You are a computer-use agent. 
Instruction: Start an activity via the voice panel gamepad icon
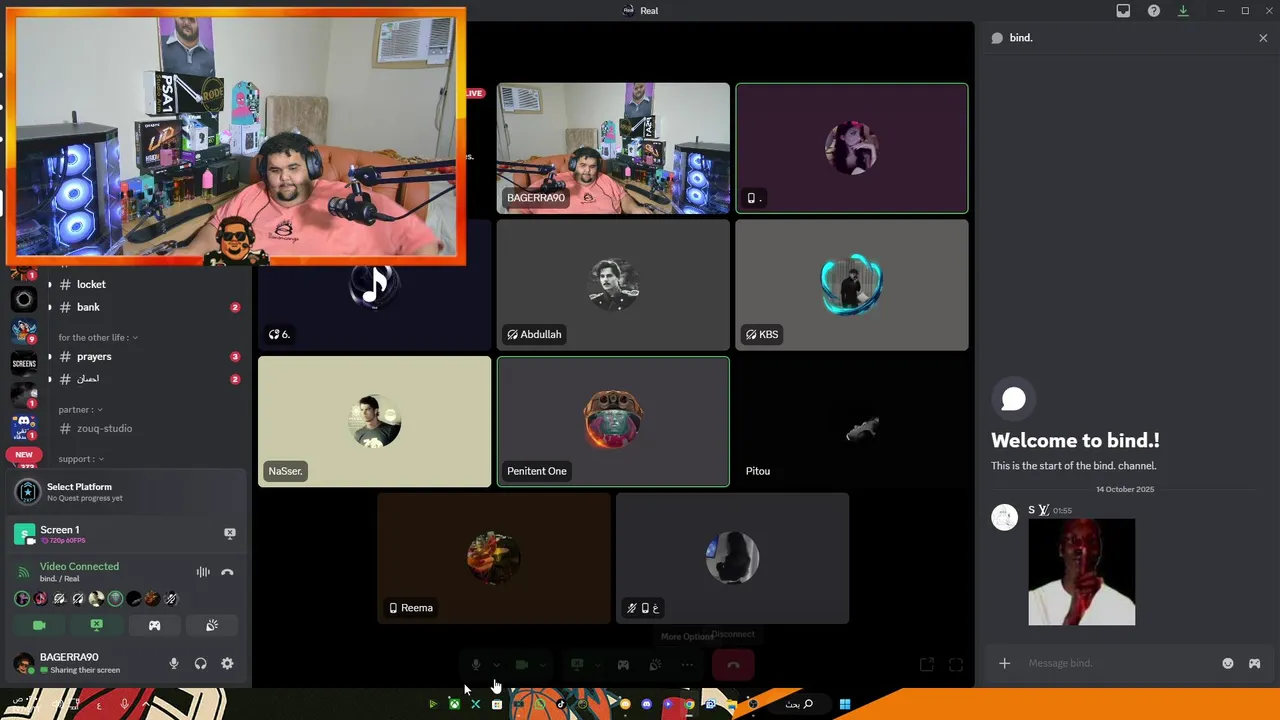(154, 625)
